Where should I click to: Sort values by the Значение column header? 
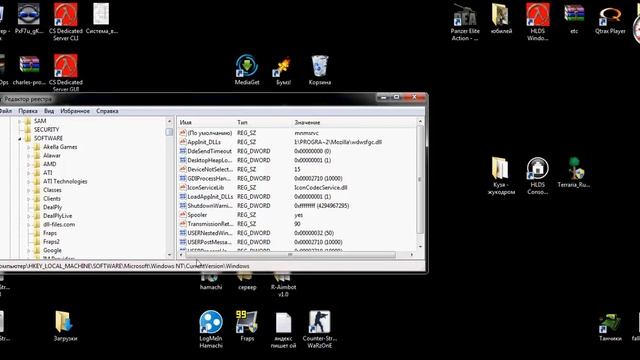(x=353, y=122)
